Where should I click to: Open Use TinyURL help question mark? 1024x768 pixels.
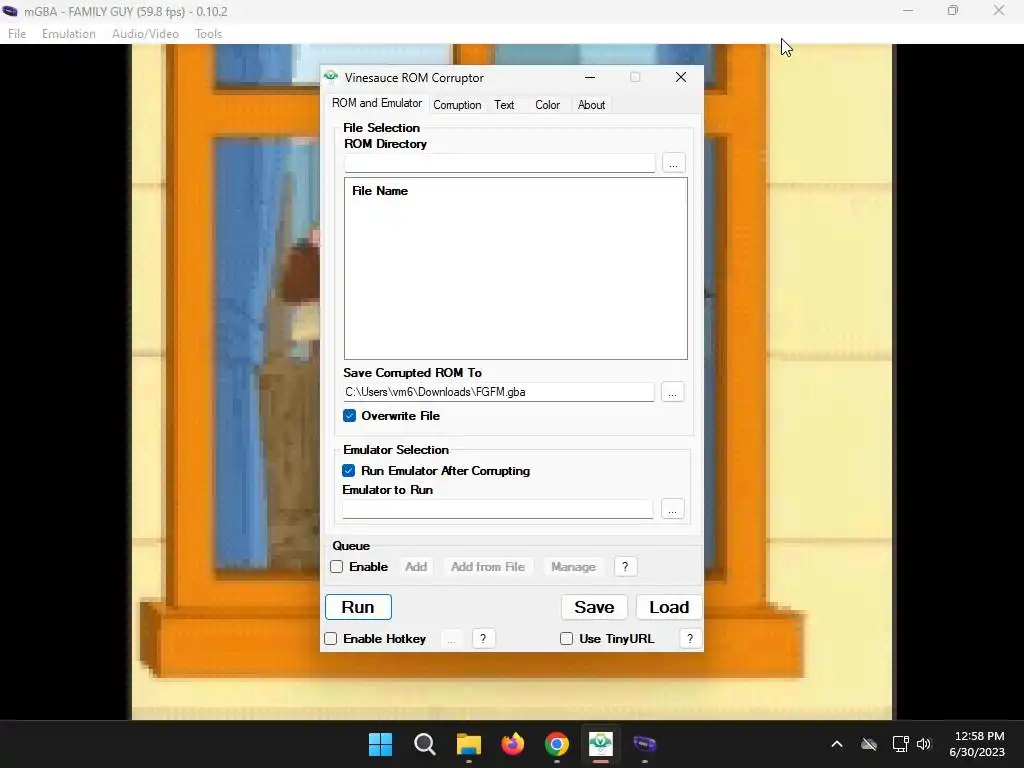click(690, 639)
